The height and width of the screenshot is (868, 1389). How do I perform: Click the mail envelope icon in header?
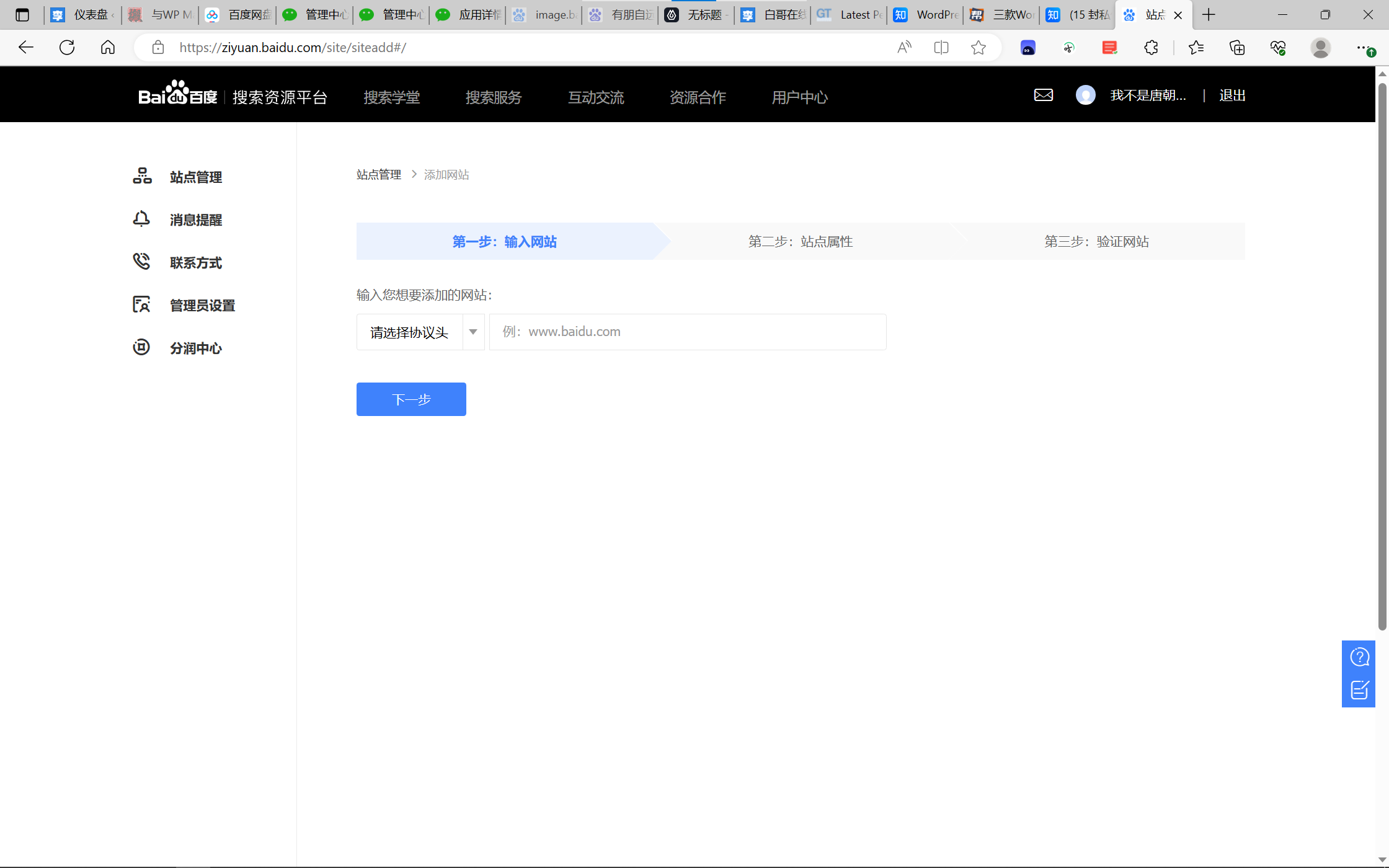click(1043, 95)
